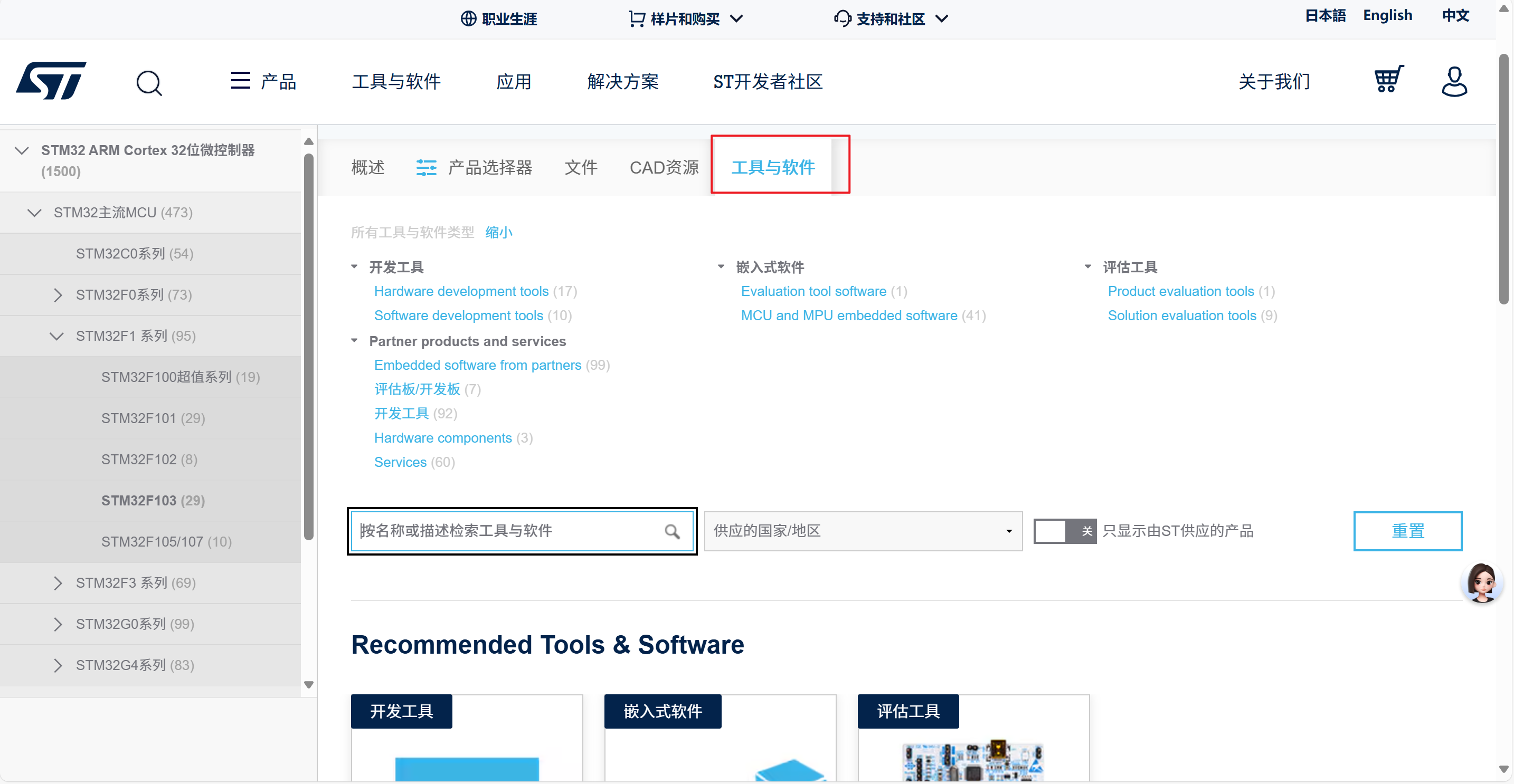Click the 缩小 link
Image resolution: width=1514 pixels, height=784 pixels.
(498, 233)
